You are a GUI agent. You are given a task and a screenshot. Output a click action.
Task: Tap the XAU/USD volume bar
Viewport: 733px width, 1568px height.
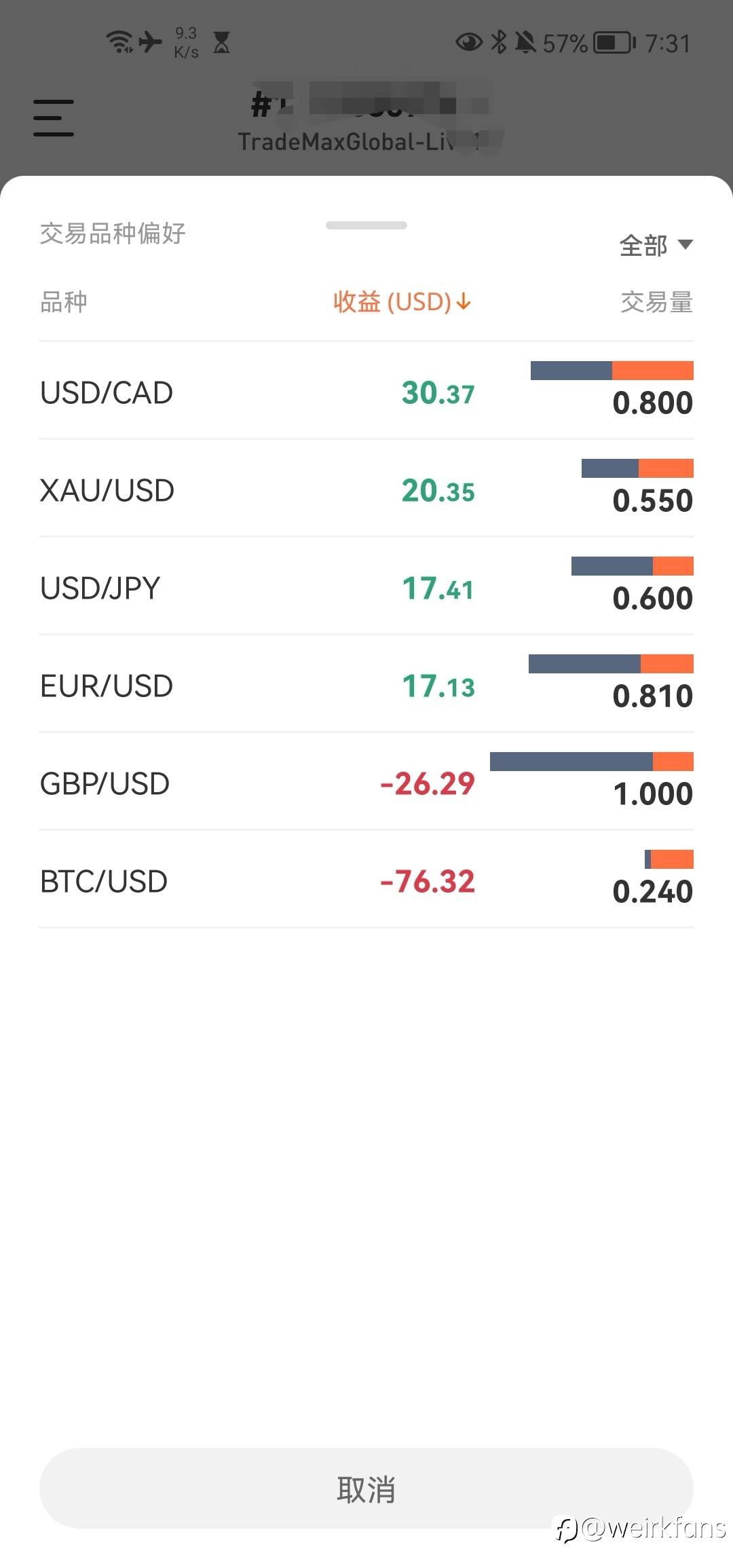(637, 468)
